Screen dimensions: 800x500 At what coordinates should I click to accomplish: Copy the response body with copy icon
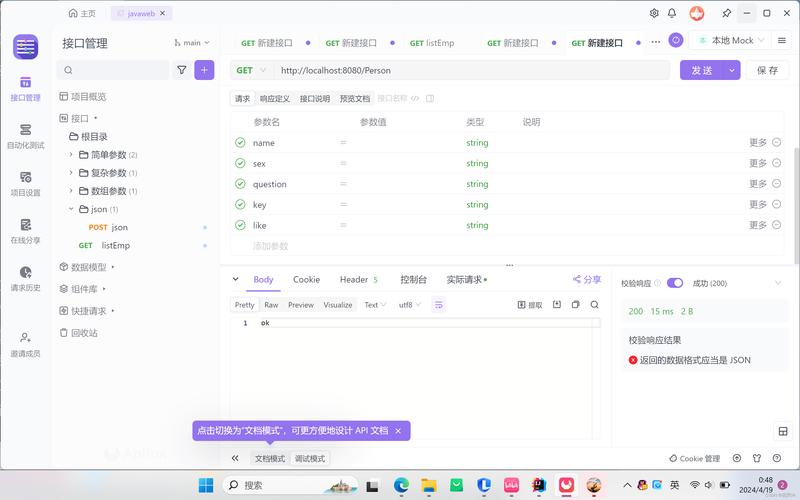[x=576, y=305]
